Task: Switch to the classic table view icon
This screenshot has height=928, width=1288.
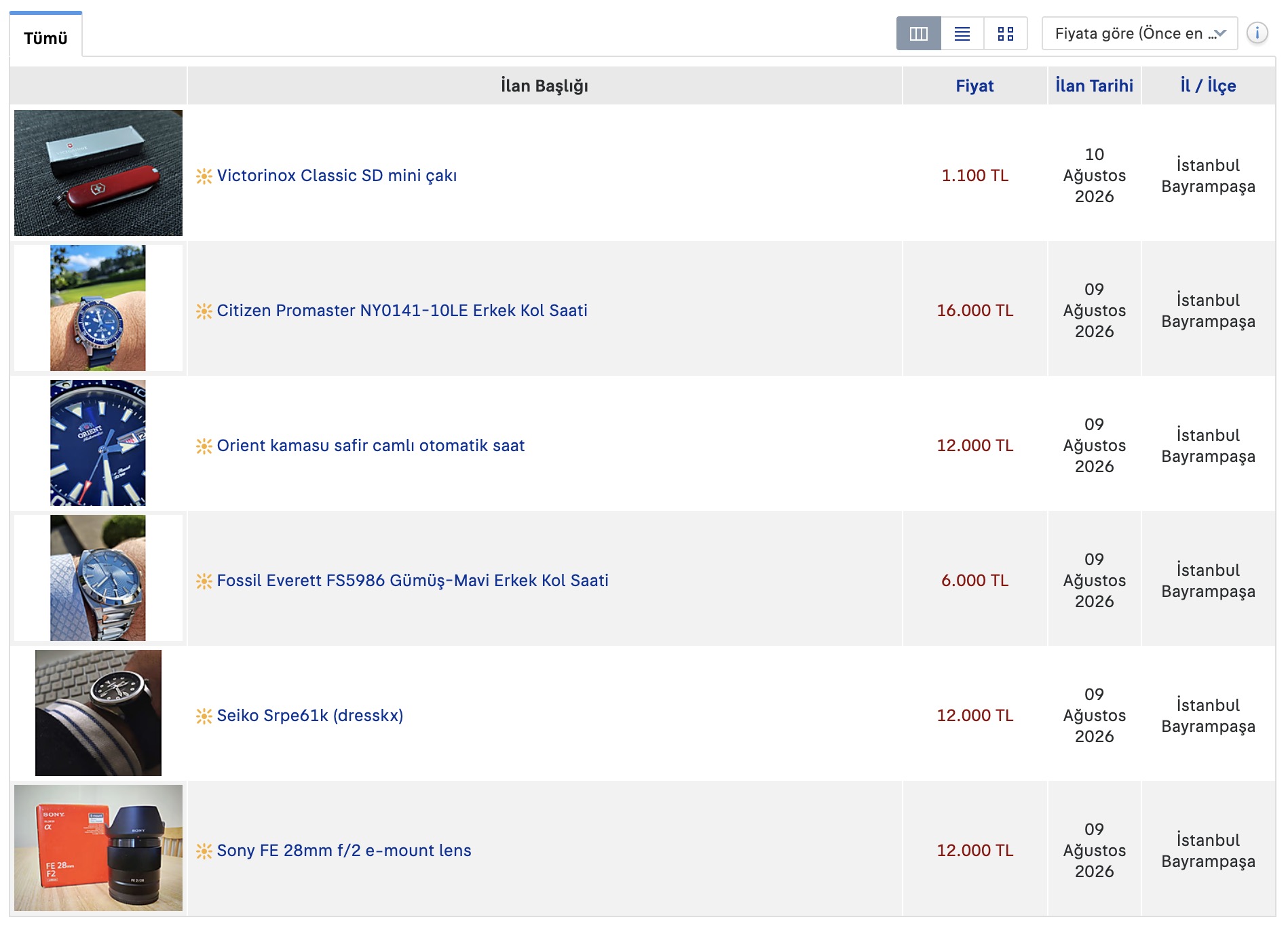Action: coord(918,33)
